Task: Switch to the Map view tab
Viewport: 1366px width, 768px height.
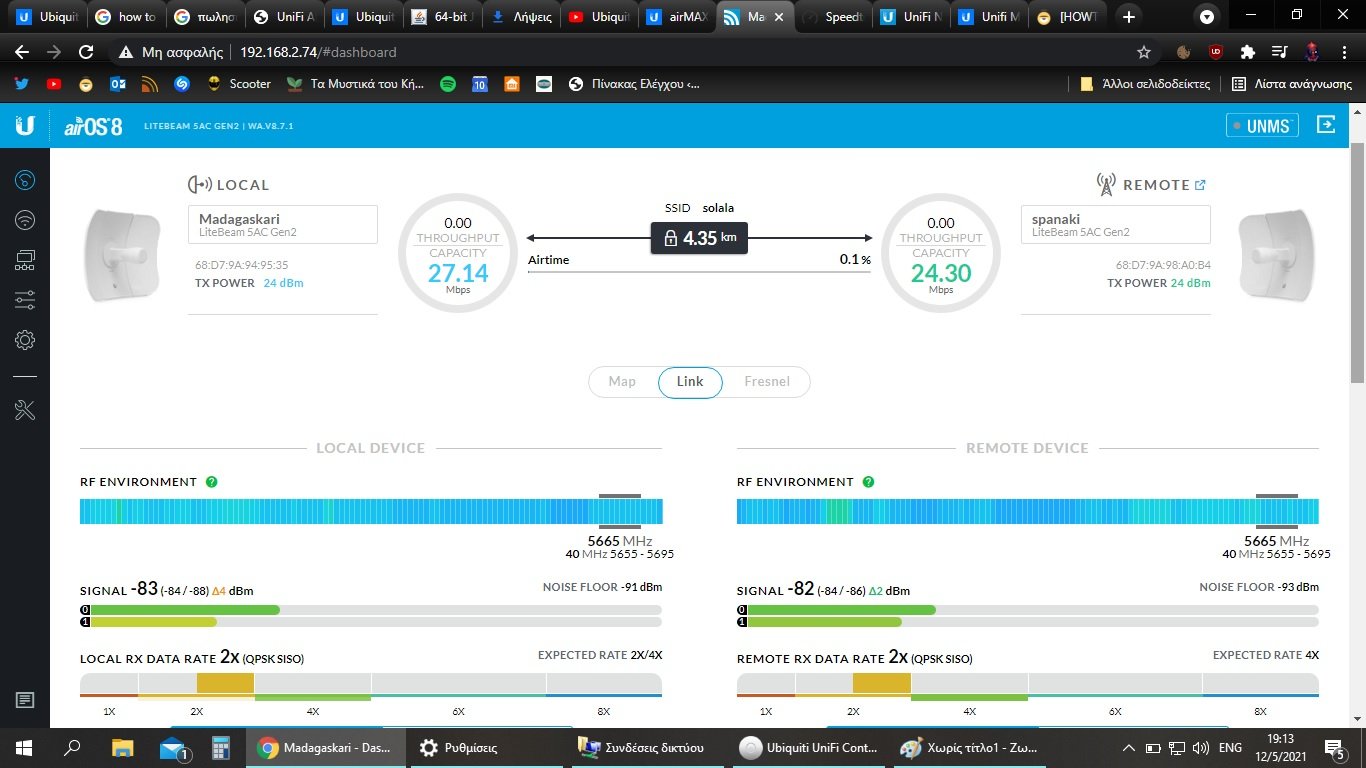Action: coord(622,382)
